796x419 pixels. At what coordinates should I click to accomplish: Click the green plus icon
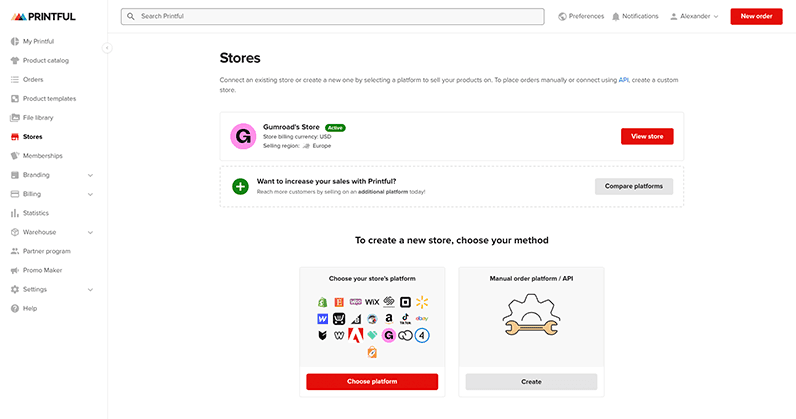pos(240,186)
